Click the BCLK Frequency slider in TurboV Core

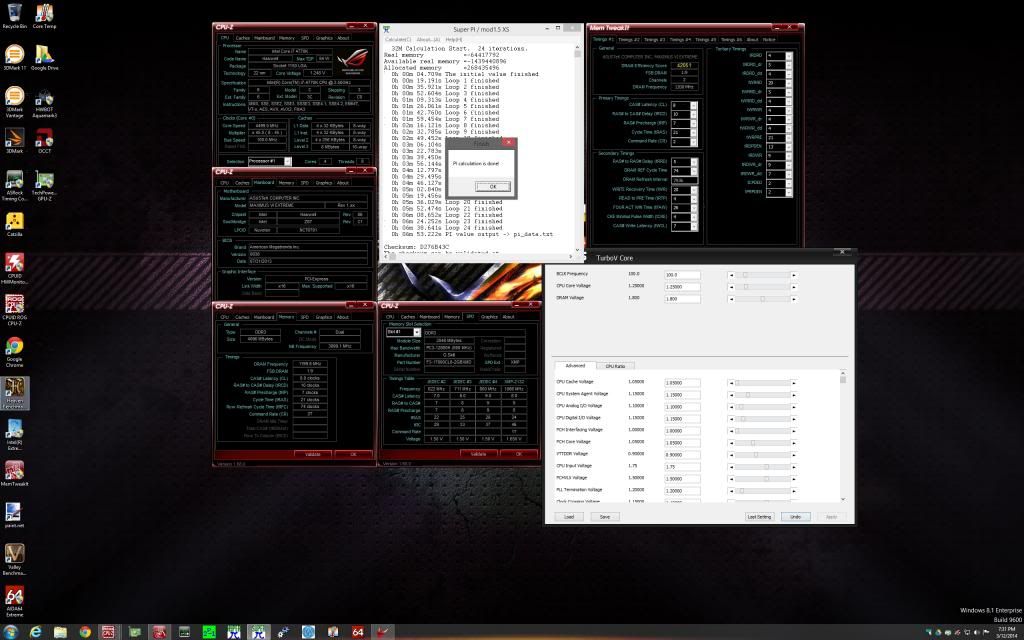762,275
